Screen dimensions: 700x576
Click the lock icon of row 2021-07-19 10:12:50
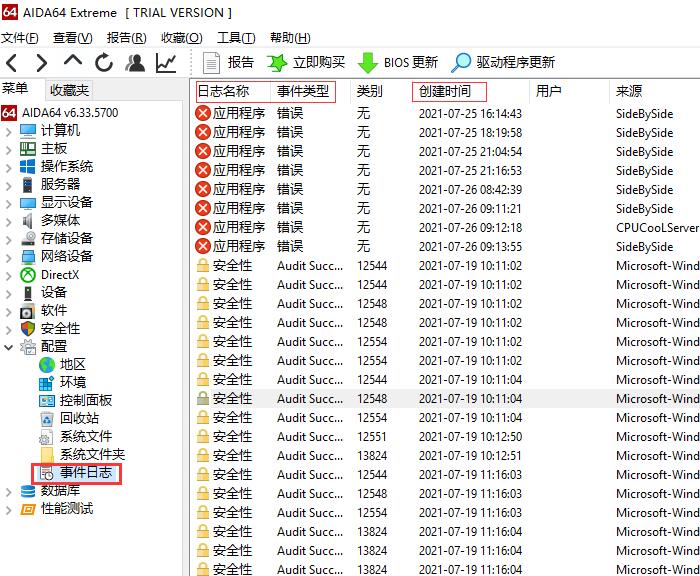[203, 436]
